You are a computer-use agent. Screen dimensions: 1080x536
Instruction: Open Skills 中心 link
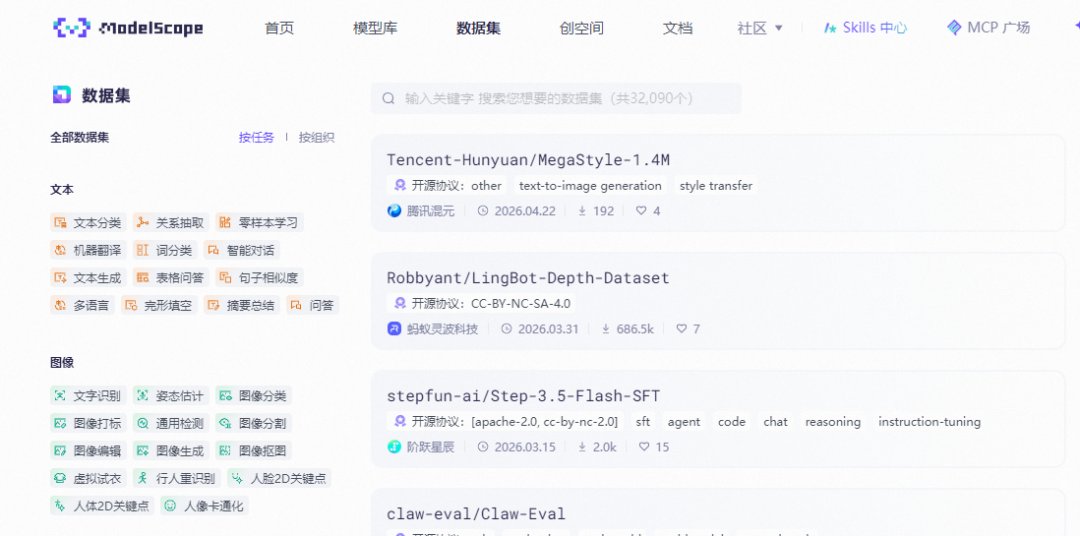[865, 28]
